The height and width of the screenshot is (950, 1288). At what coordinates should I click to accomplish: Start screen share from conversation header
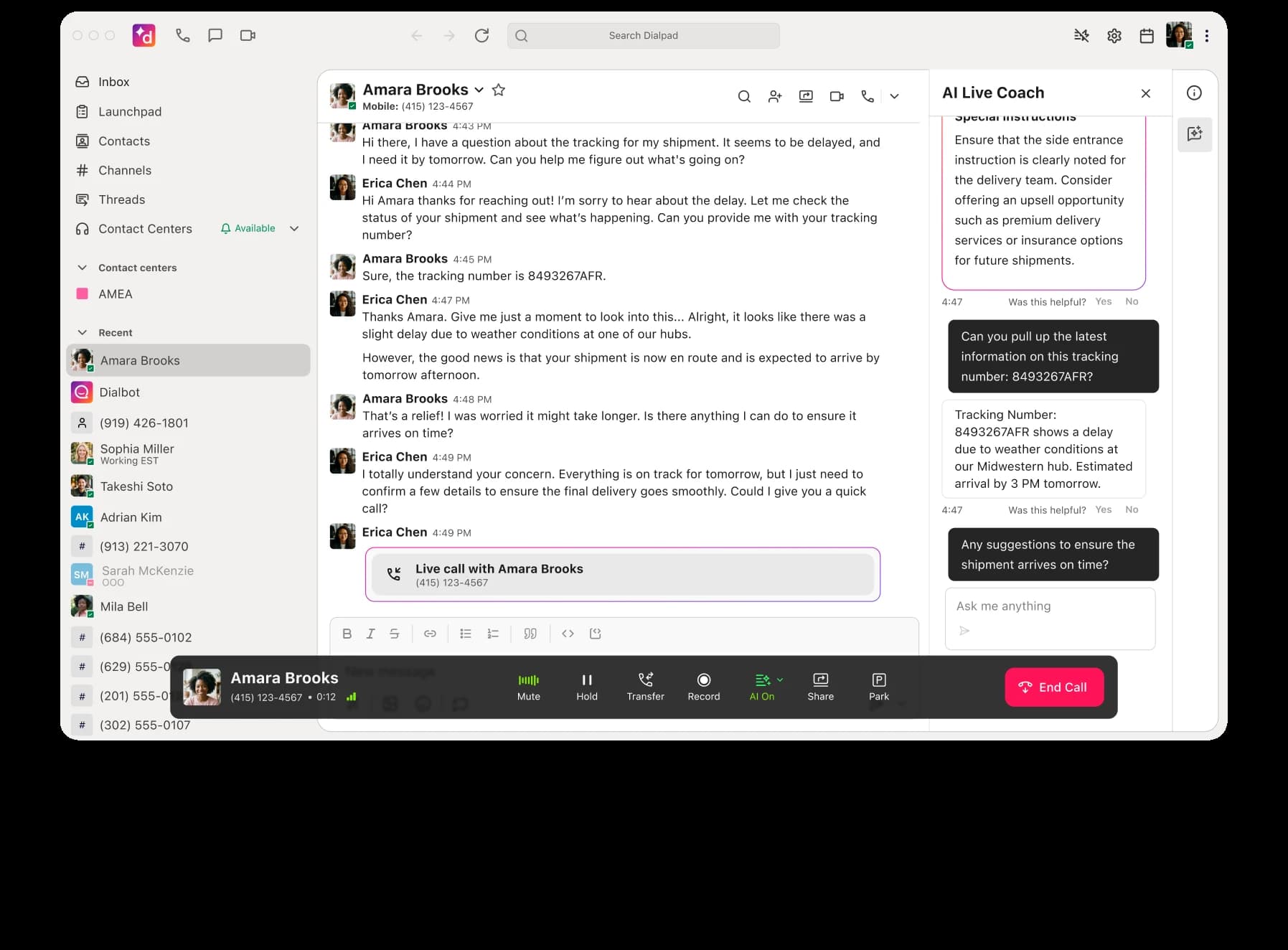click(x=806, y=96)
